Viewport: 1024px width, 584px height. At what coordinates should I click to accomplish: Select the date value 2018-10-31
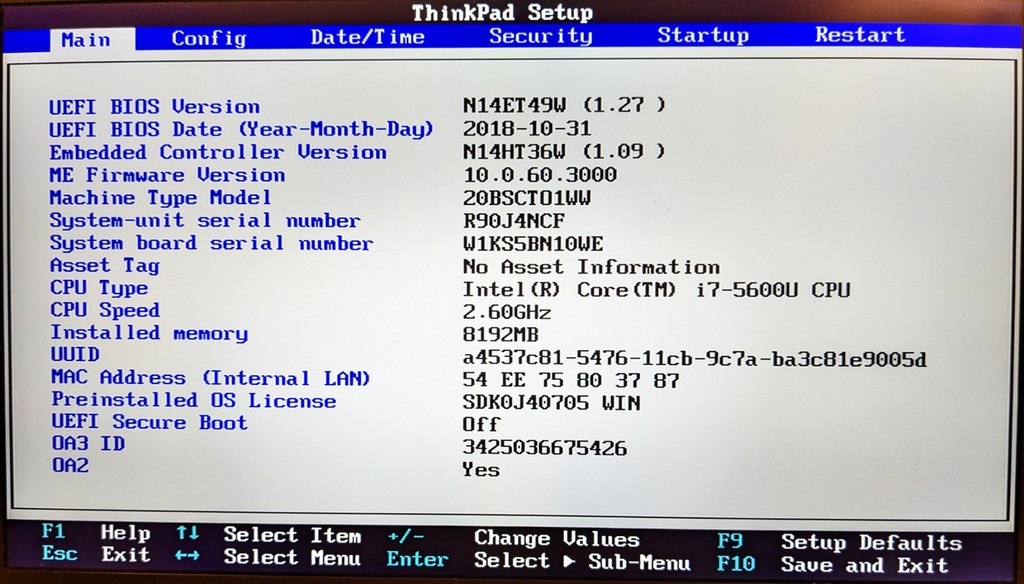coord(527,128)
